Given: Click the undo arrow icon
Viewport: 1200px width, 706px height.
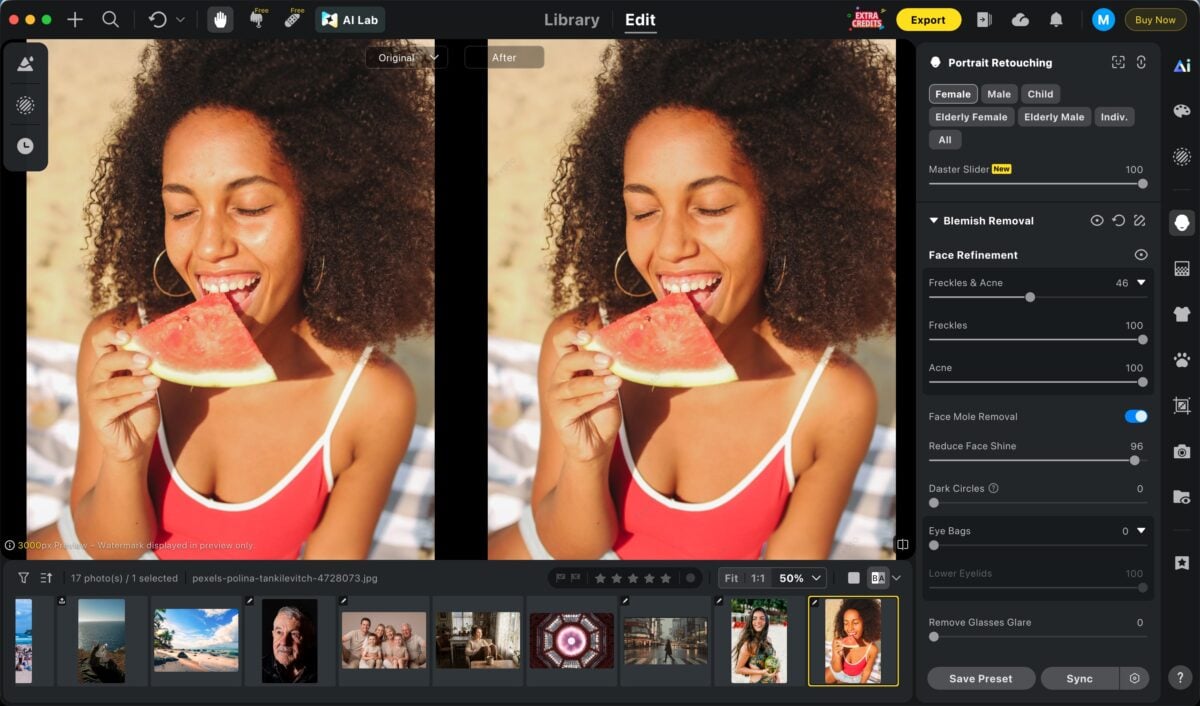Looking at the screenshot, I should click(x=157, y=19).
